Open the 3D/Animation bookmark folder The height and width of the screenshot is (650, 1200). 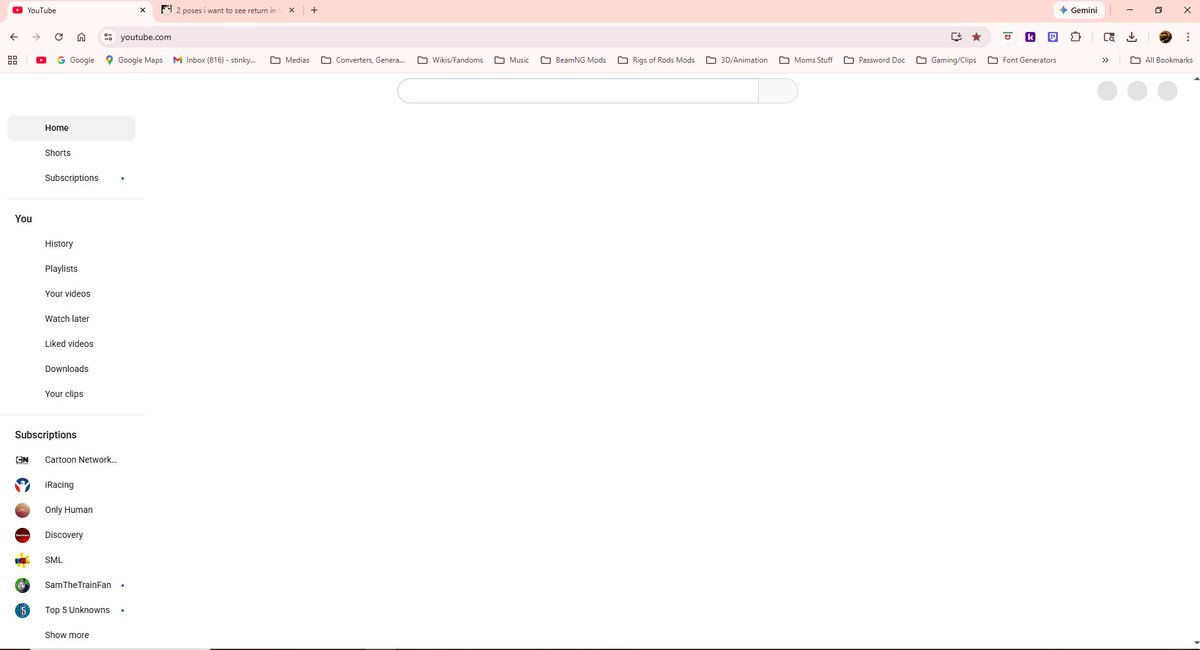[737, 60]
